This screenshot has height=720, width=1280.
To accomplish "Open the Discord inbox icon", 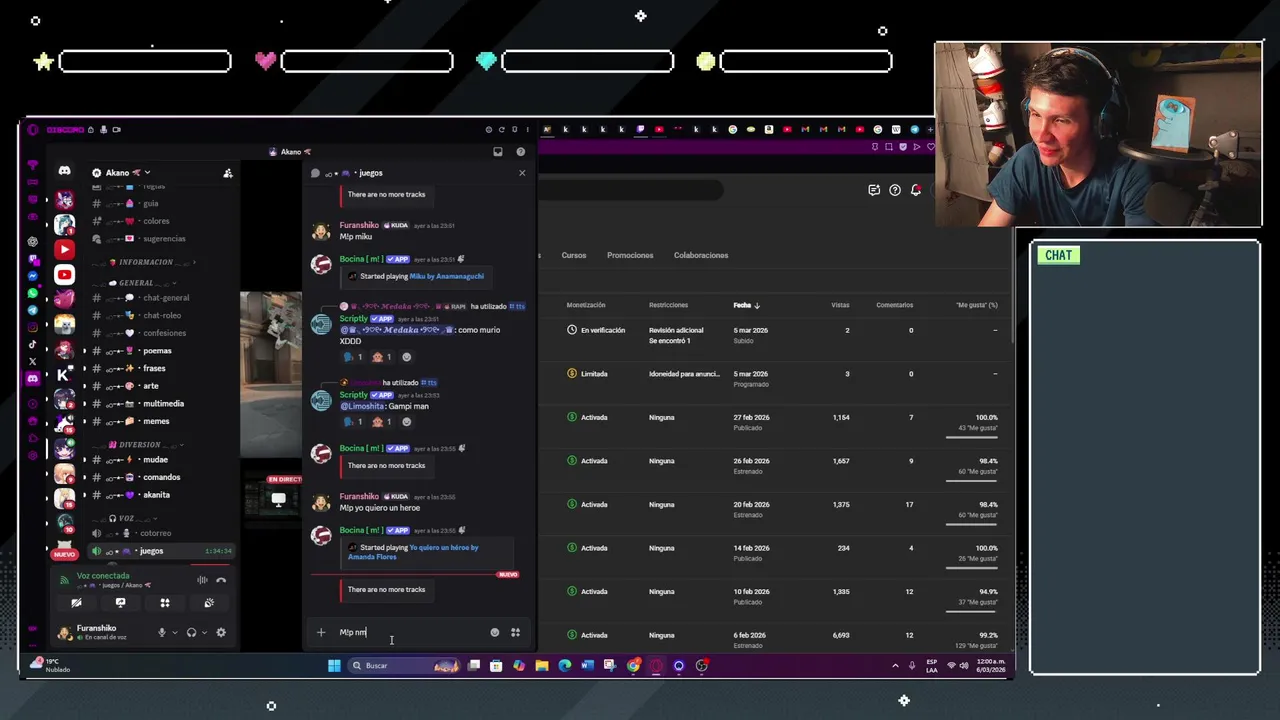I will 497,152.
